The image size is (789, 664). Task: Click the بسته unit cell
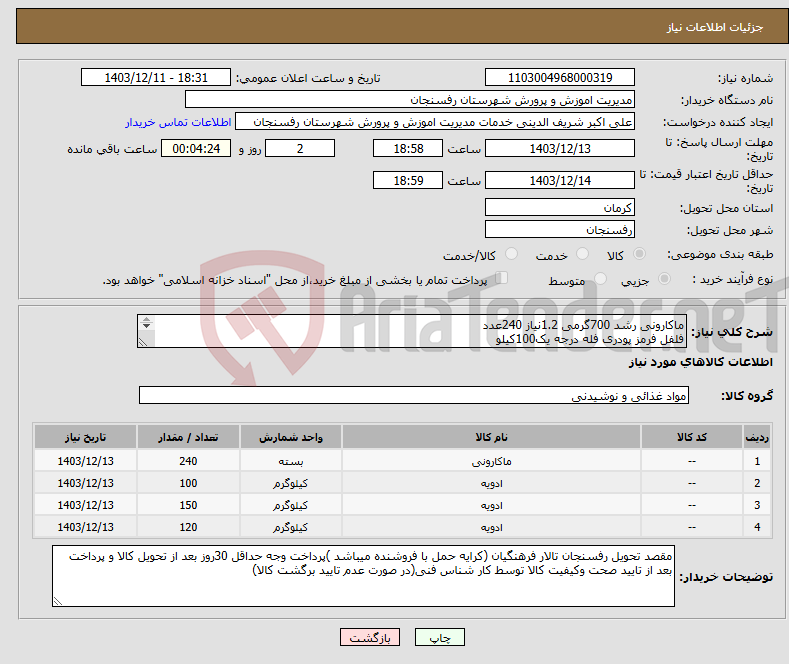pyautogui.click(x=290, y=461)
